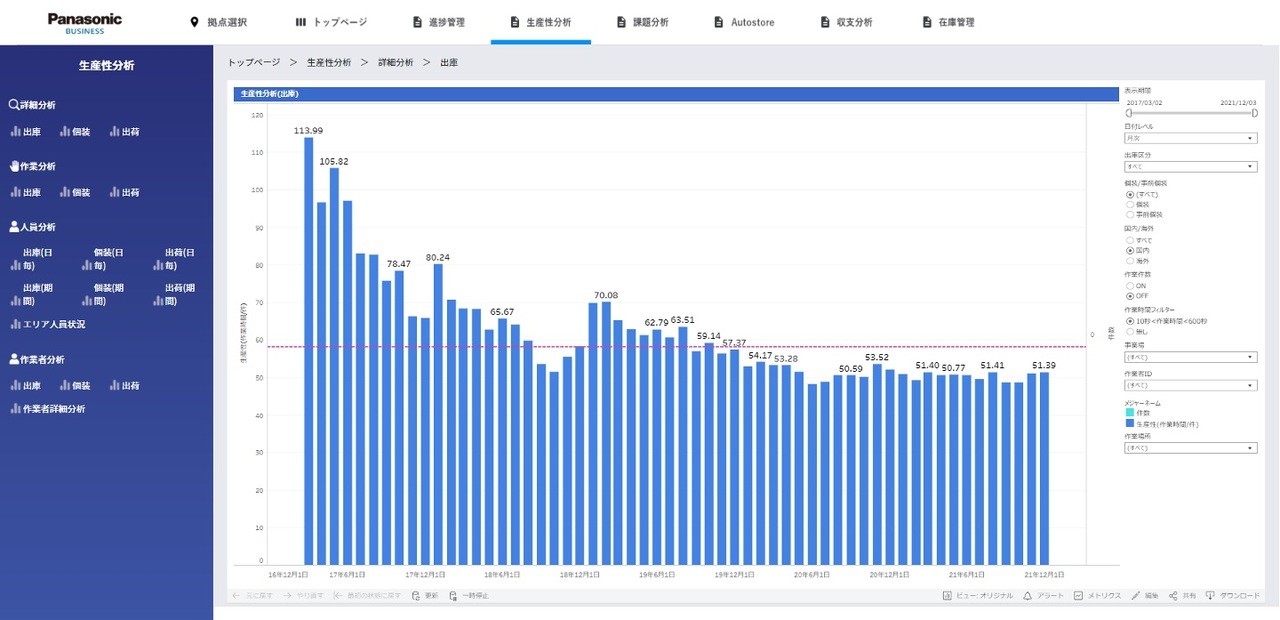Click the edit (編集) pencil icon
Viewport: 1280px width, 620px height.
tap(1136, 596)
